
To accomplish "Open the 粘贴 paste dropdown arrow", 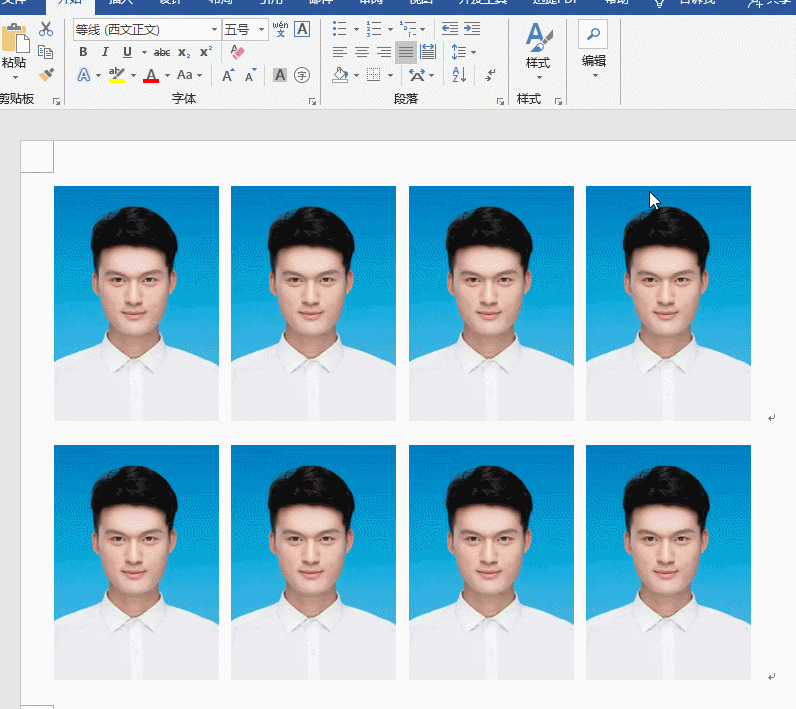I will point(14,77).
